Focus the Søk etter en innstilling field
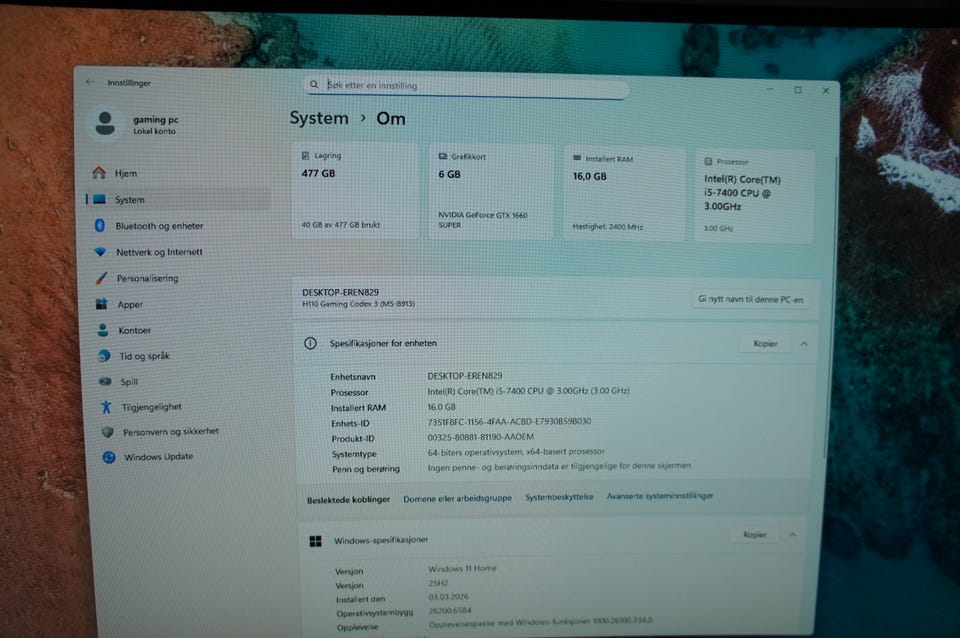960x638 pixels. [467, 86]
